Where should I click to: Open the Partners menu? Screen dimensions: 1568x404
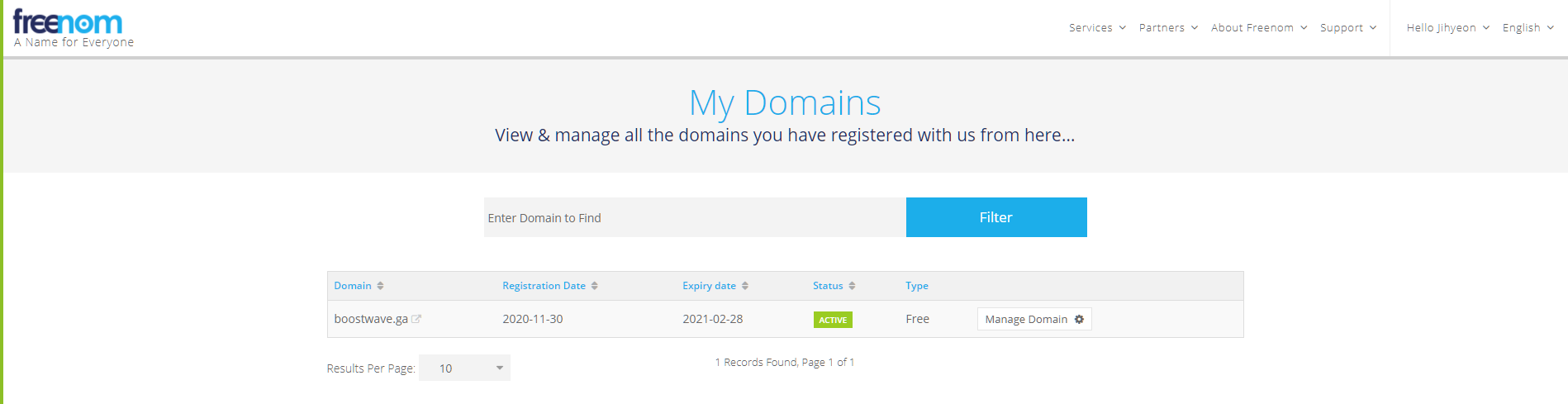tap(1168, 27)
